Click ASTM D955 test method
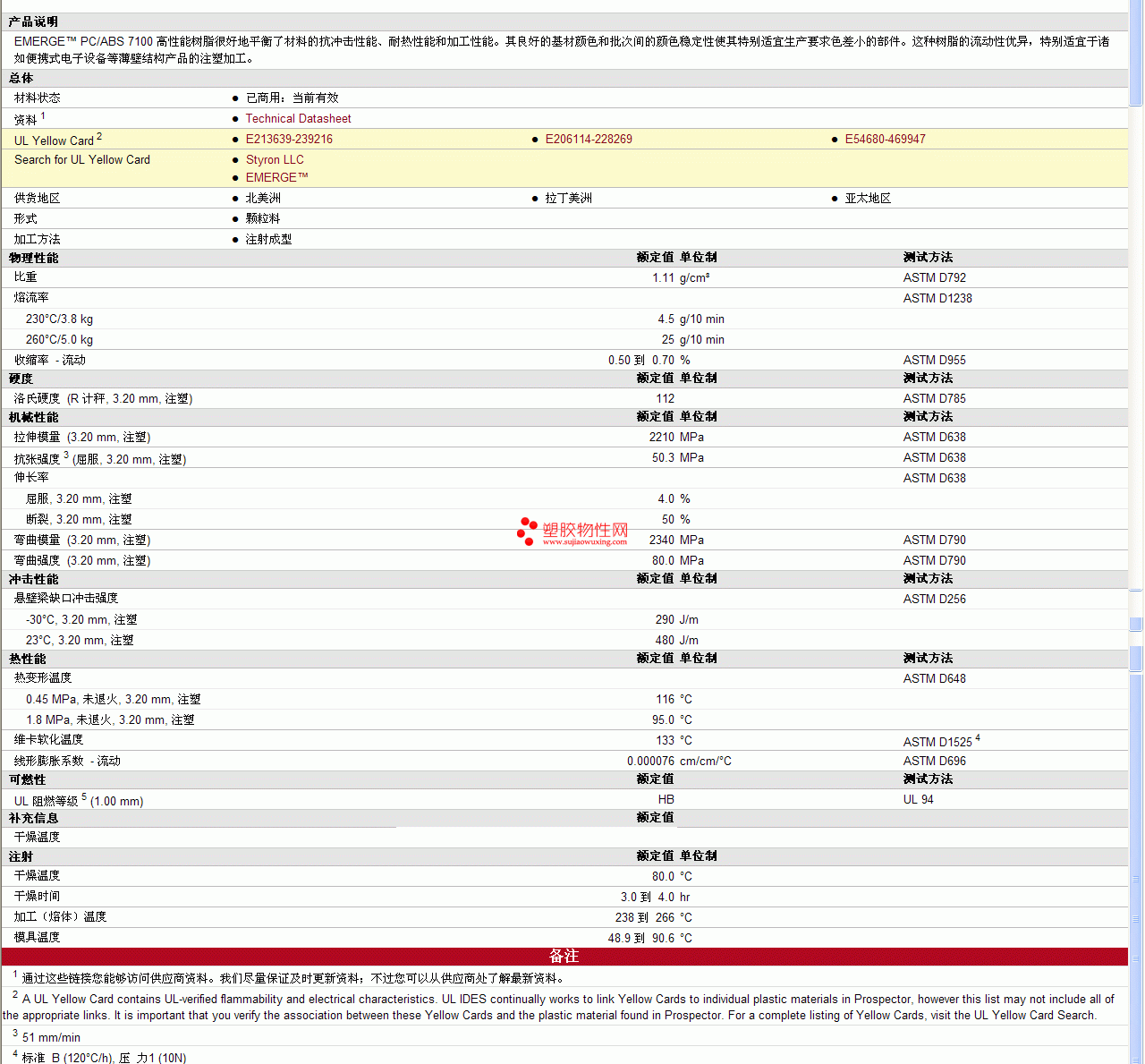The width and height of the screenshot is (1145, 1064). pos(935,360)
